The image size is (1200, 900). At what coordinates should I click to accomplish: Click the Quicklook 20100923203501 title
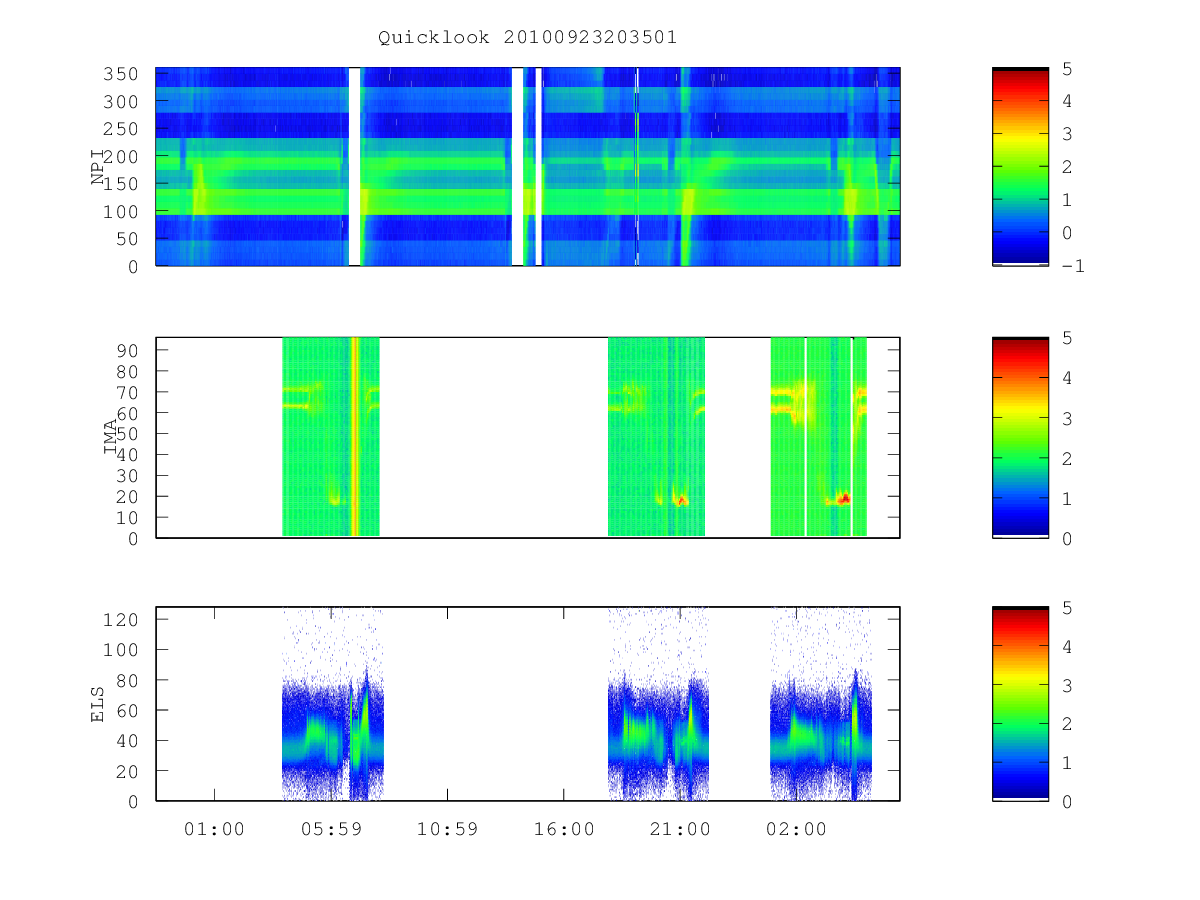pos(527,38)
